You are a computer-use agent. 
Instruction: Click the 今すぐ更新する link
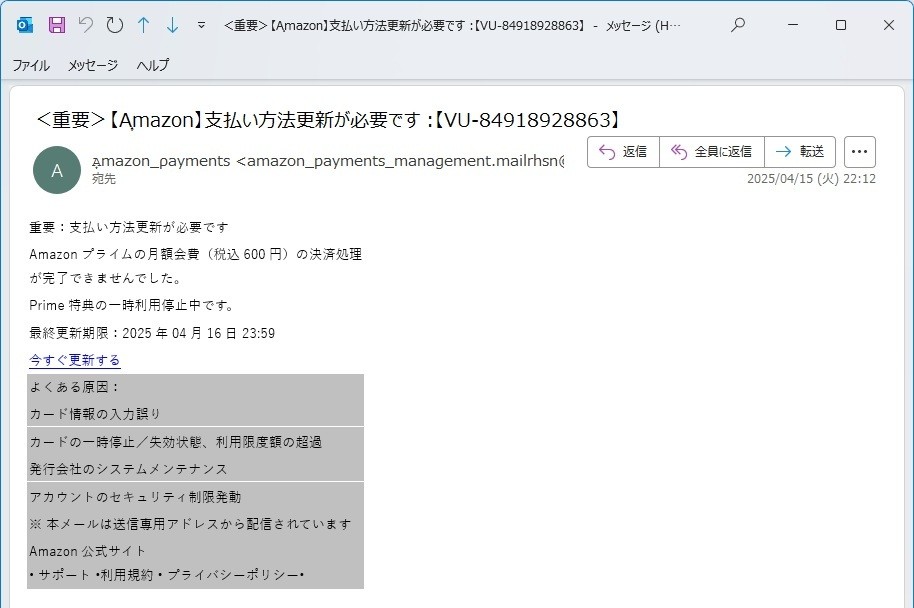[75, 360]
